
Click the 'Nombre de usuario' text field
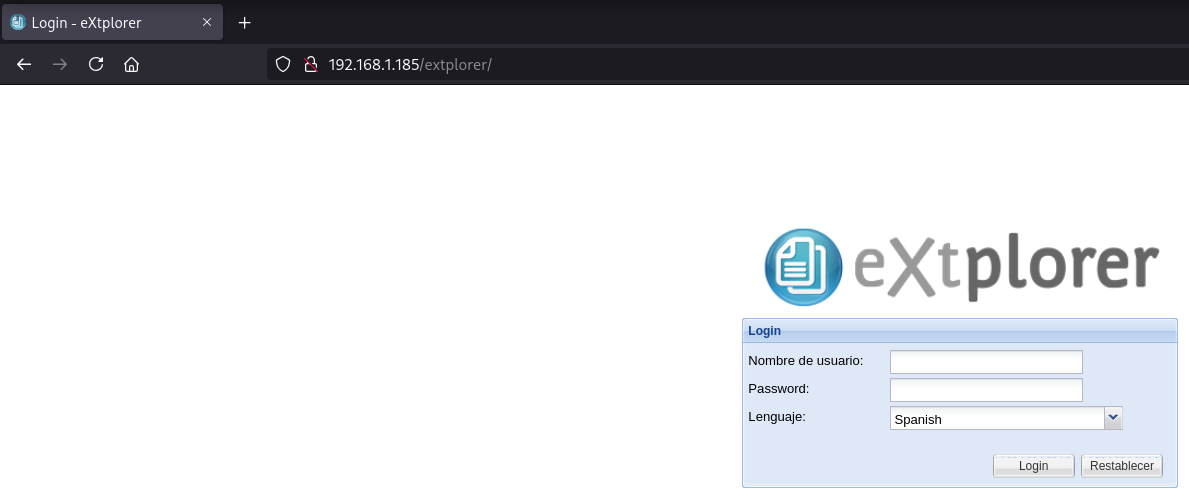986,361
